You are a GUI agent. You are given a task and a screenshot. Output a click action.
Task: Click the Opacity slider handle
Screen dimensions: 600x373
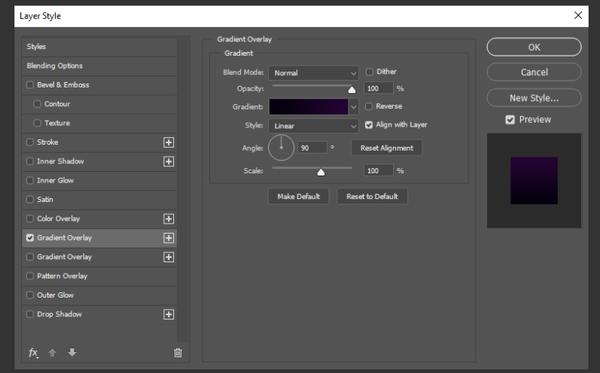click(x=352, y=90)
